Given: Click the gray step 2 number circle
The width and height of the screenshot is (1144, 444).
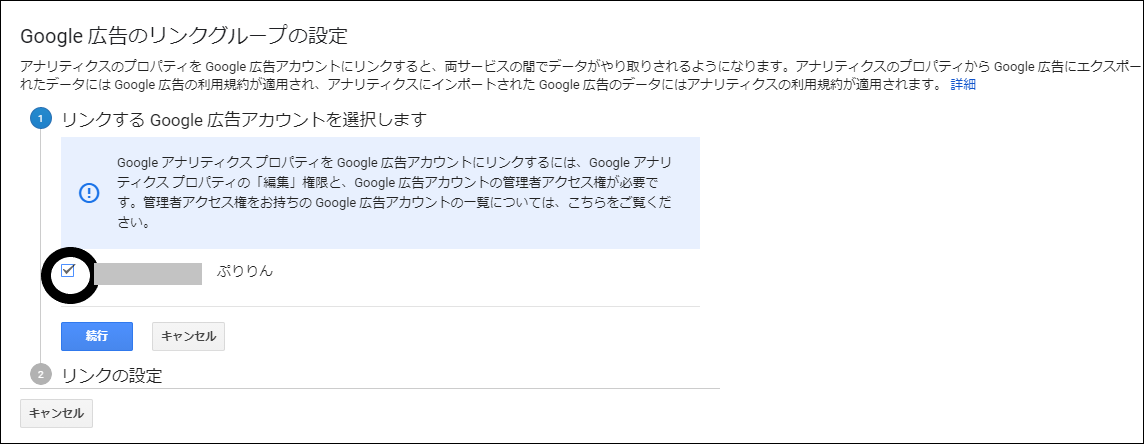Looking at the screenshot, I should tap(42, 375).
